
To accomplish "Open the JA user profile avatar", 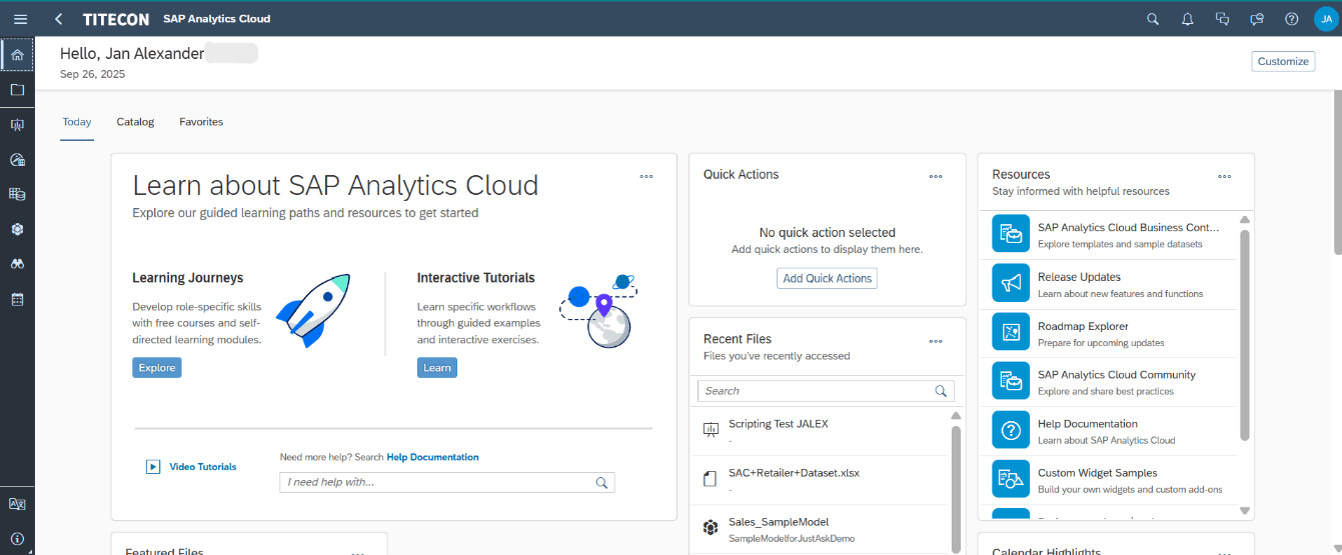I will [1325, 19].
